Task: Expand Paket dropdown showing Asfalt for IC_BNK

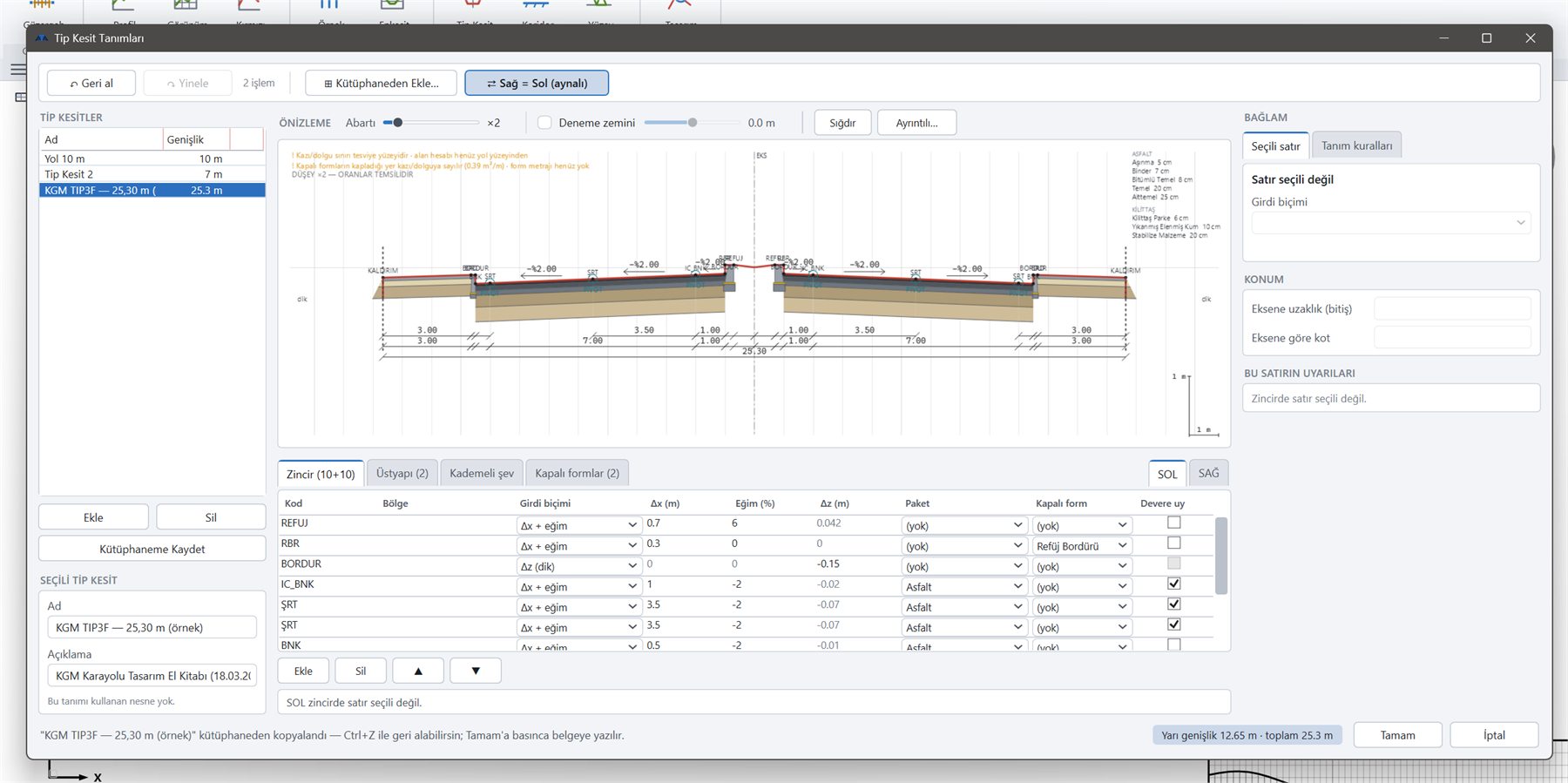Action: click(964, 587)
